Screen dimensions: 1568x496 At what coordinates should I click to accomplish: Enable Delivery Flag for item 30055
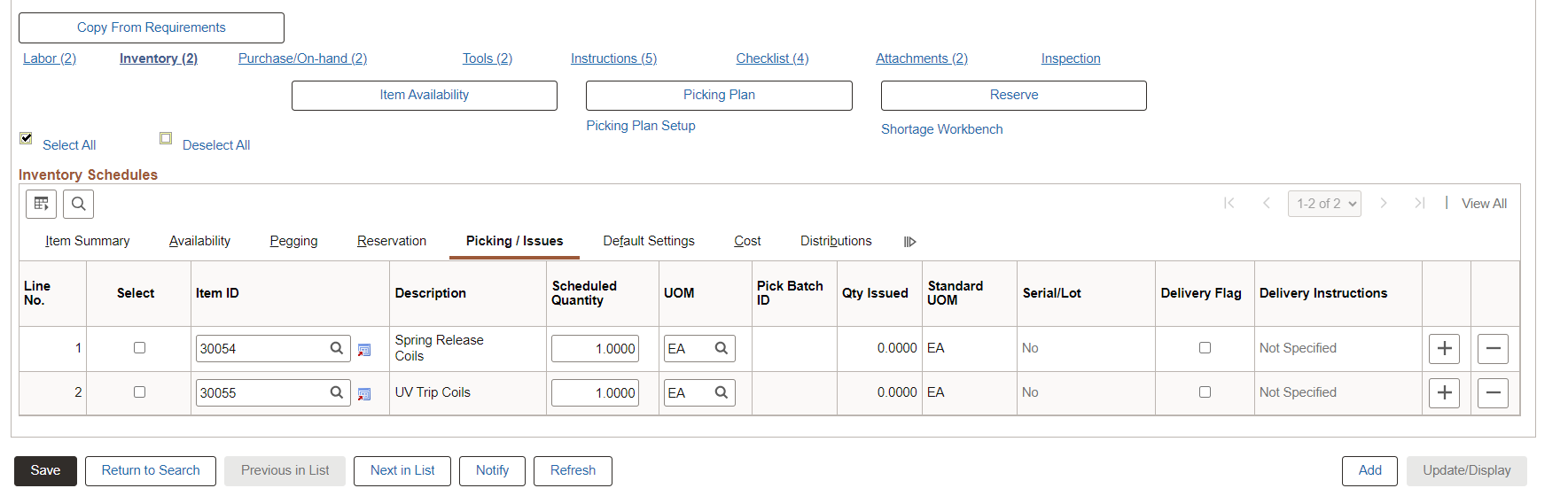coord(1205,391)
